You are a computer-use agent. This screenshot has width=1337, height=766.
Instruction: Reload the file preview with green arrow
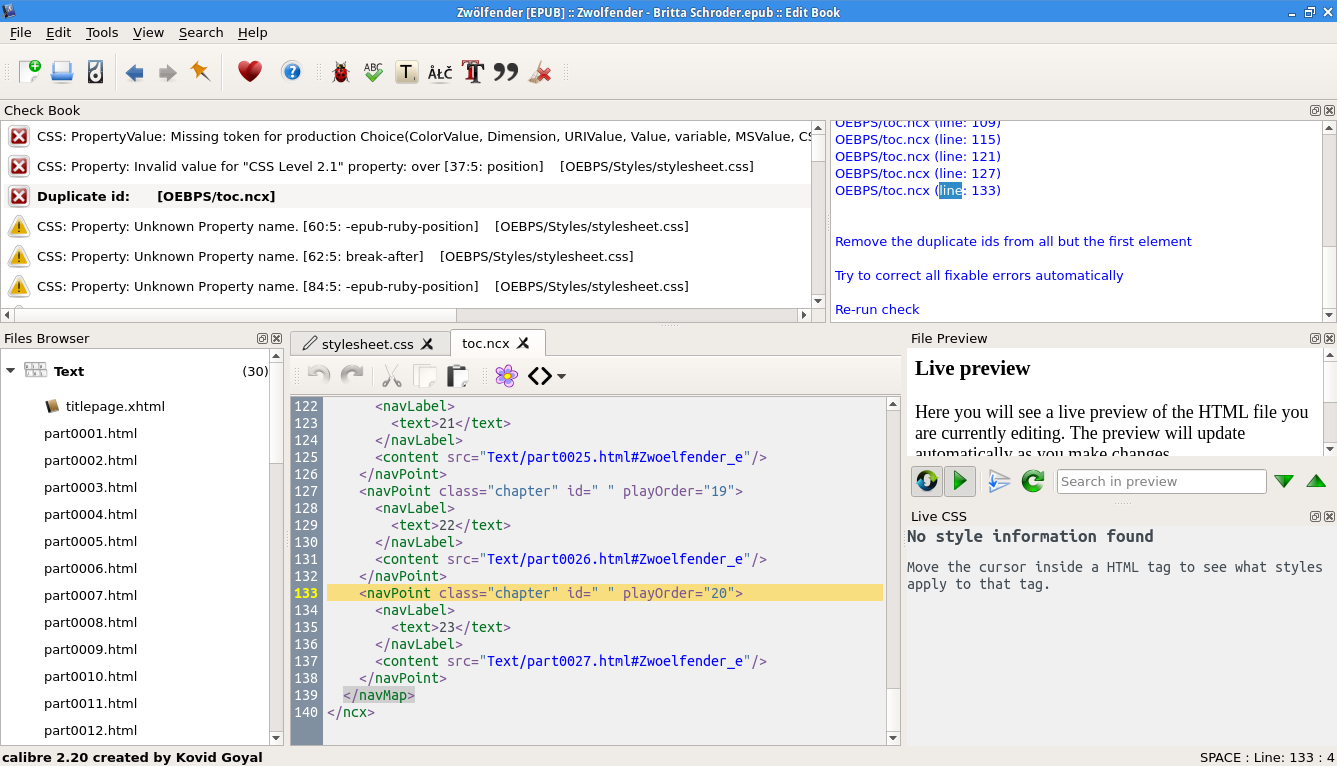[1032, 481]
